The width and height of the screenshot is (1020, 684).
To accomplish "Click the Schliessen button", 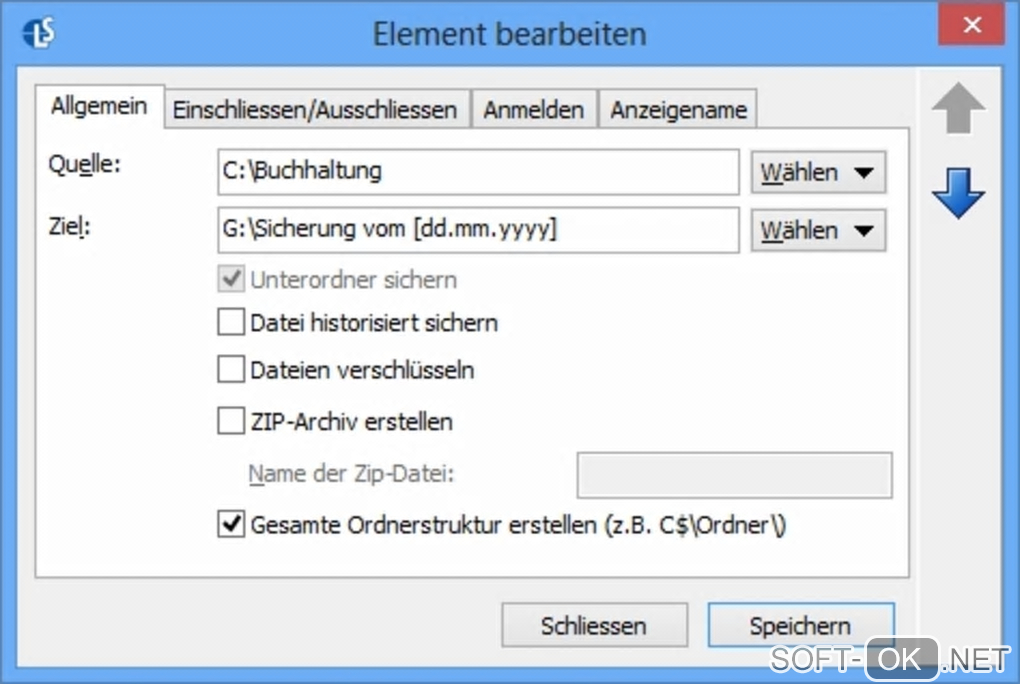I will point(593,626).
